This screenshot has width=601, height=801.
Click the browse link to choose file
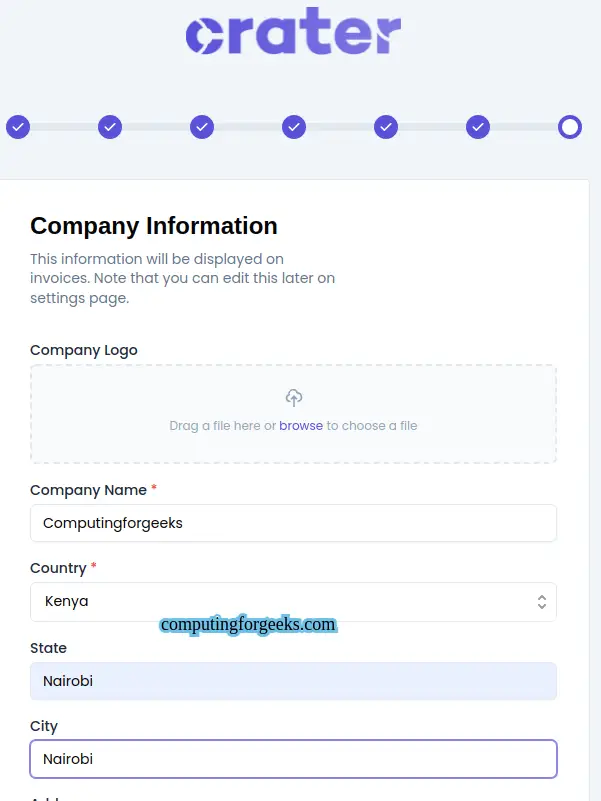click(301, 426)
